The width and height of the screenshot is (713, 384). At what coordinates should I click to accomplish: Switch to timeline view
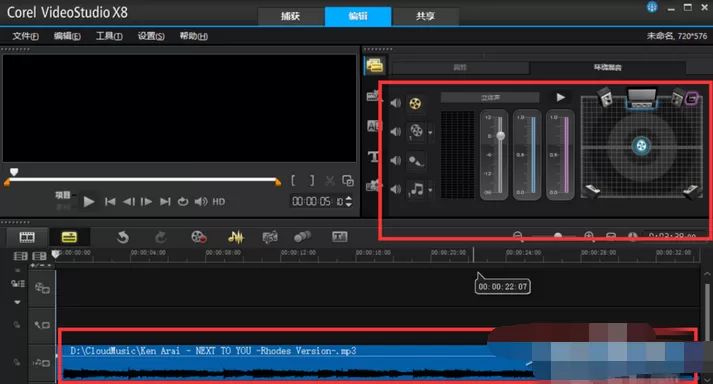click(x=70, y=237)
